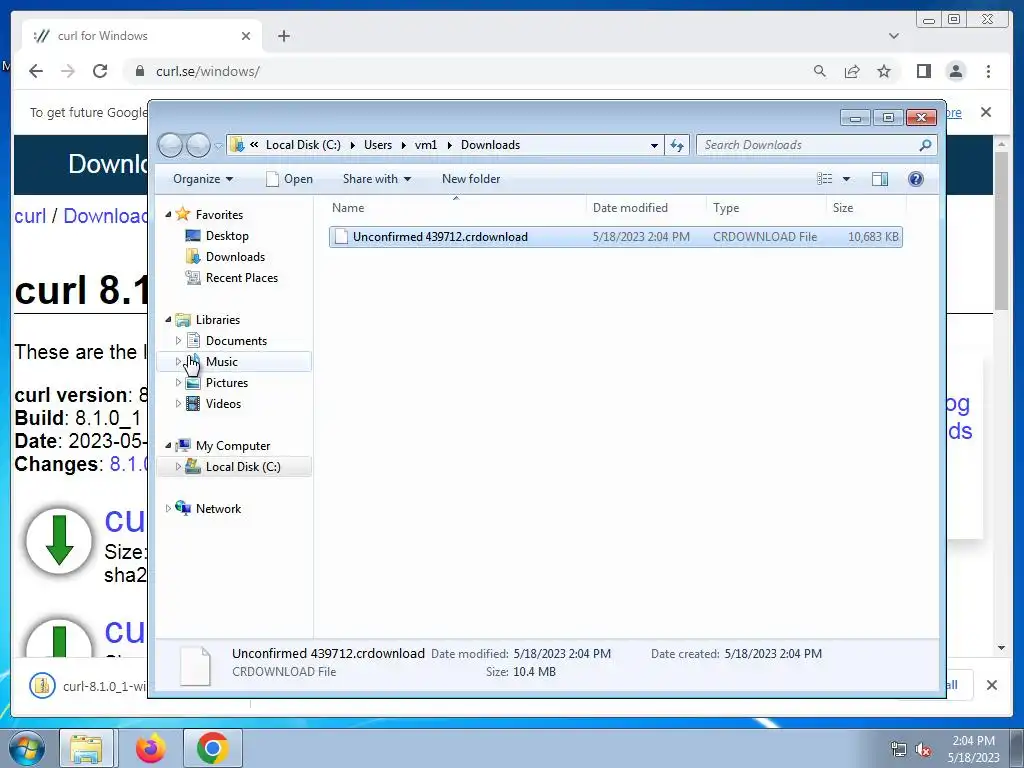This screenshot has height=768, width=1024.
Task: Open Chrome tab search chevron
Action: tap(893, 36)
